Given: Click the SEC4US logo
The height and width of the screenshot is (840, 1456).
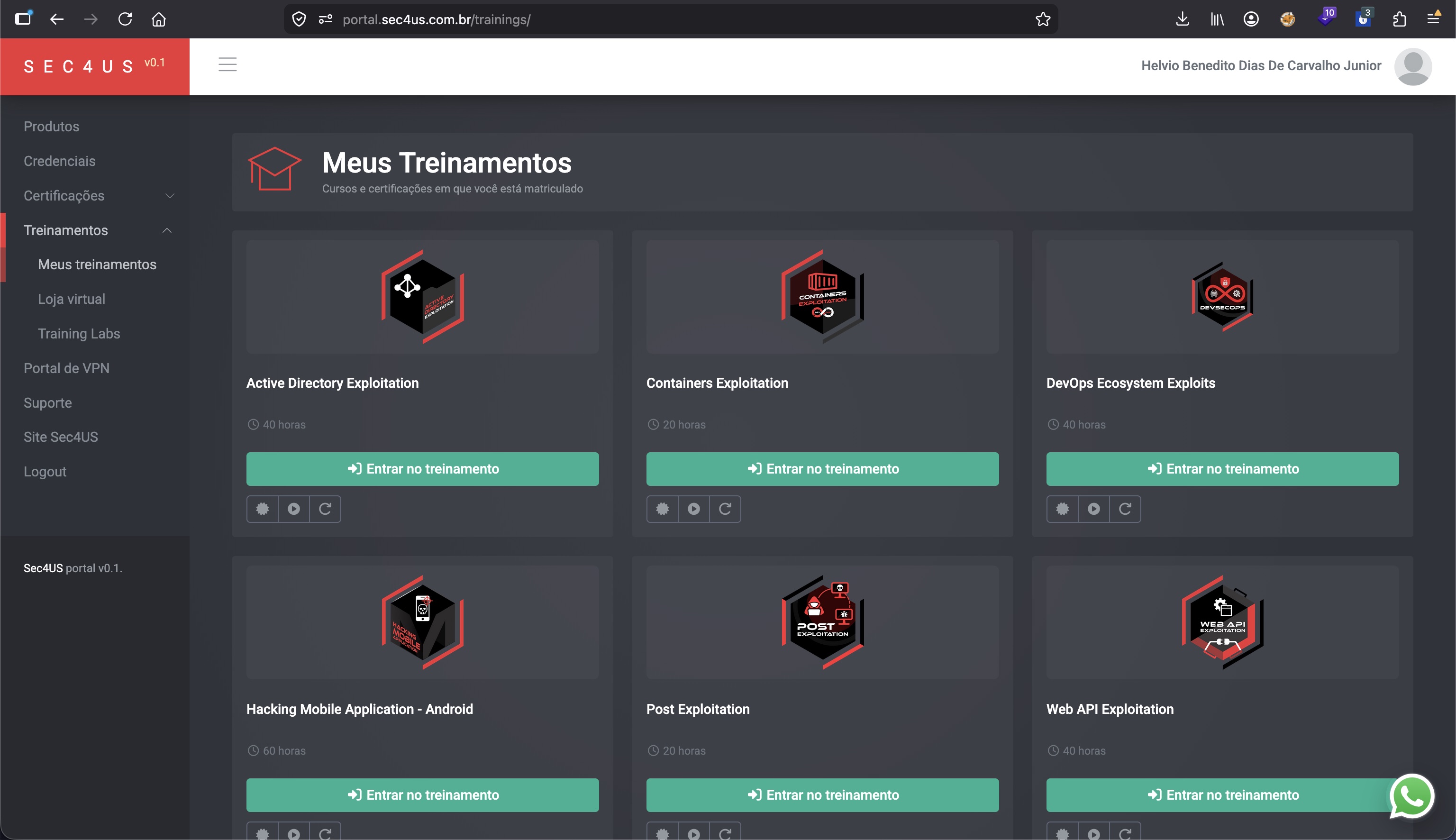Looking at the screenshot, I should pos(95,66).
